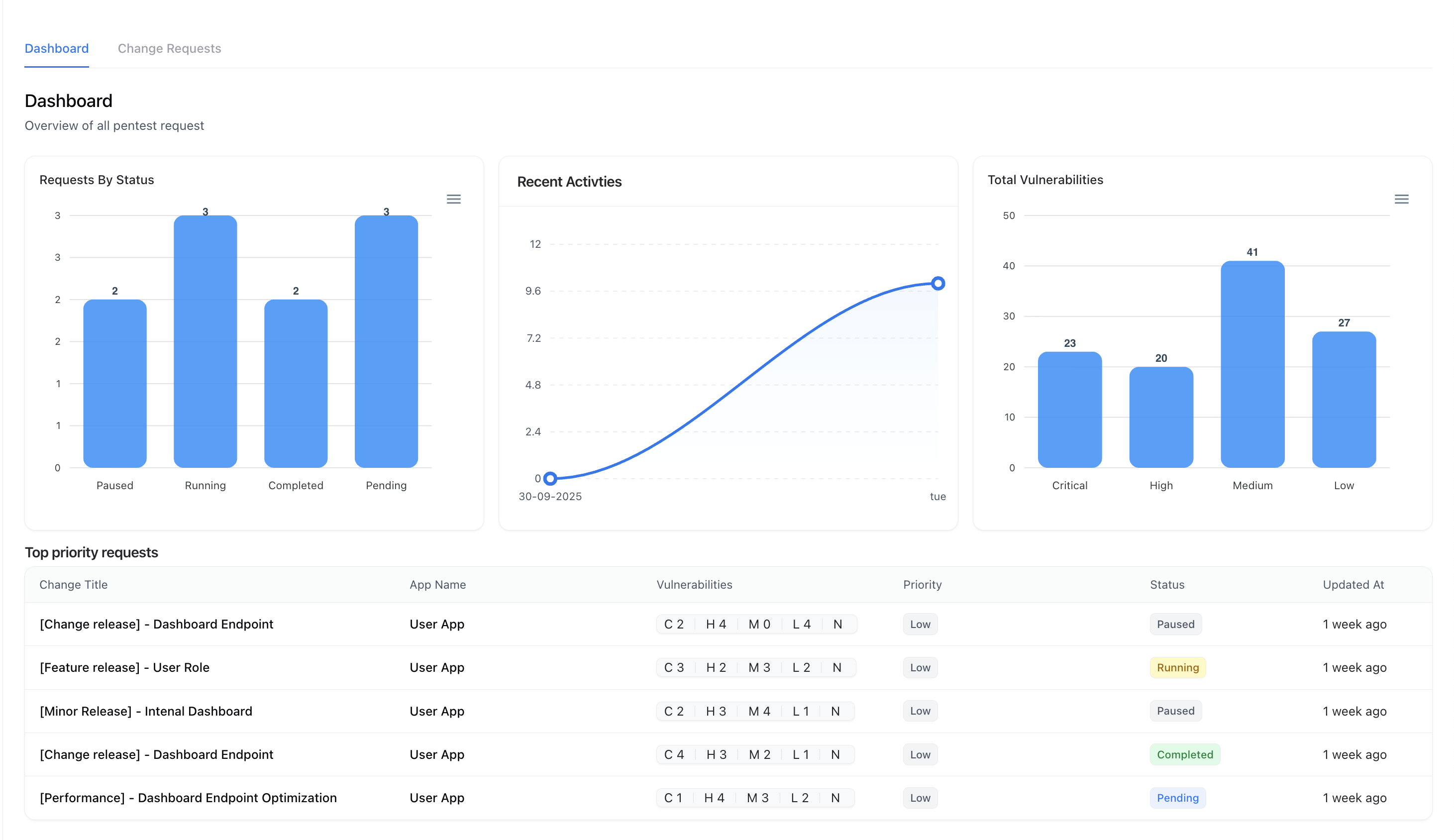Open the [Feature release] - User Role request
The image size is (1454, 840).
124,667
